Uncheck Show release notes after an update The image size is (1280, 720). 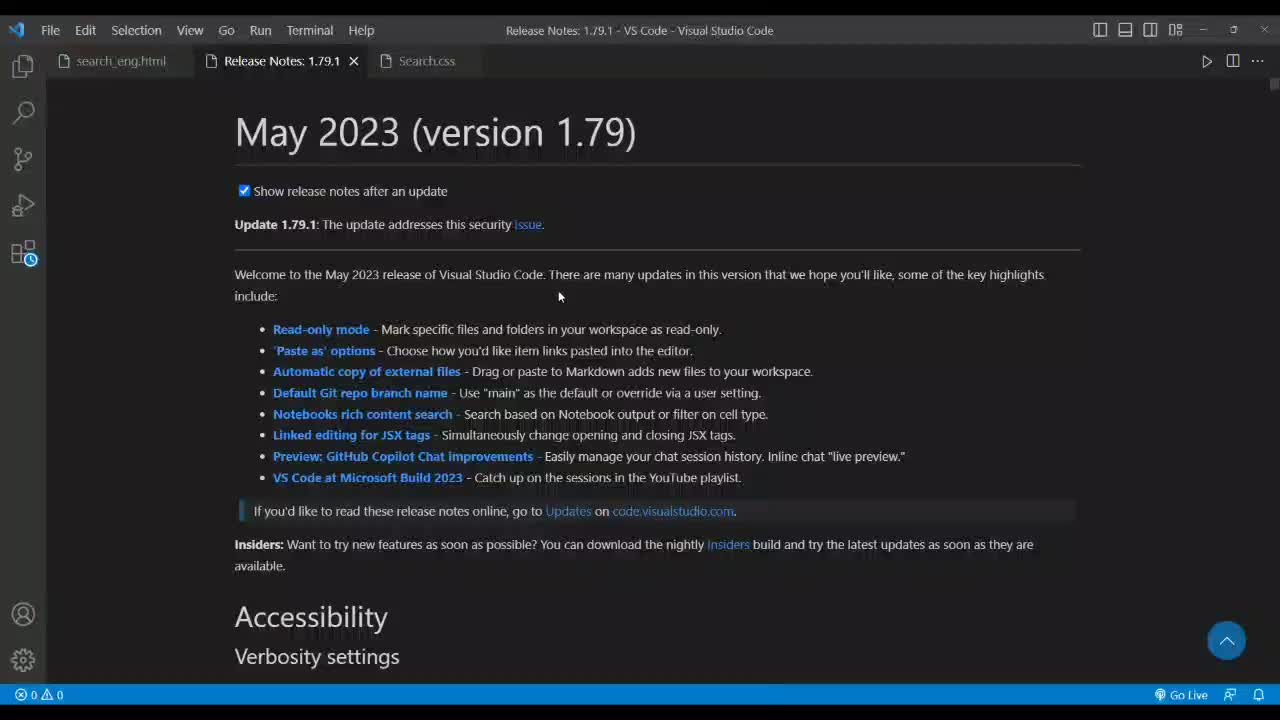[244, 191]
